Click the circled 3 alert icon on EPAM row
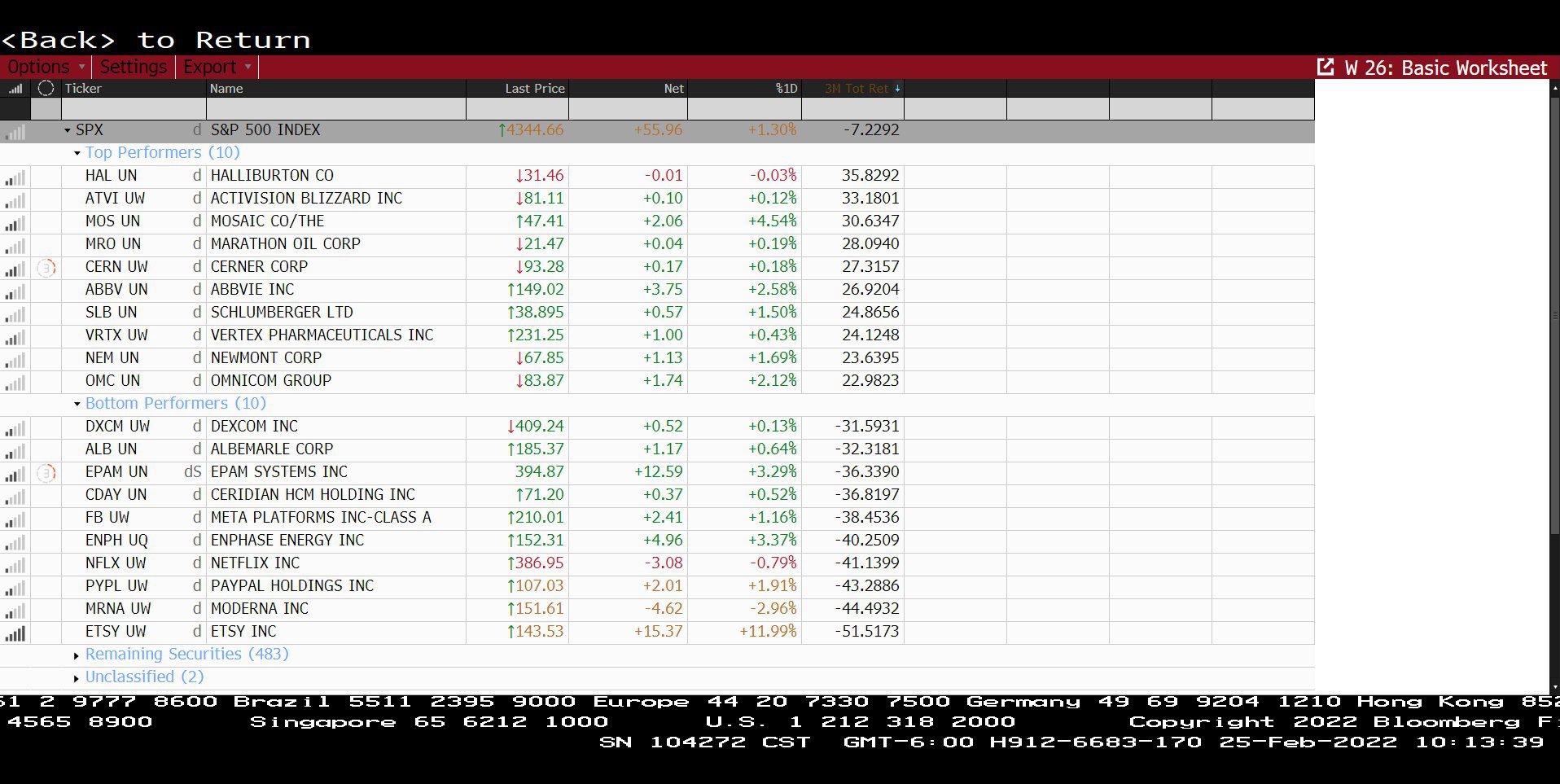The image size is (1560, 784). click(46, 472)
